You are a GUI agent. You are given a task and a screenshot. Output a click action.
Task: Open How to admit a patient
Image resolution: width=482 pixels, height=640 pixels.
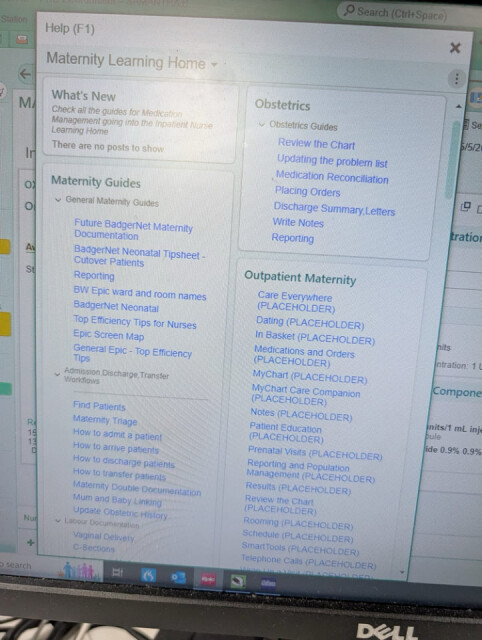point(117,434)
